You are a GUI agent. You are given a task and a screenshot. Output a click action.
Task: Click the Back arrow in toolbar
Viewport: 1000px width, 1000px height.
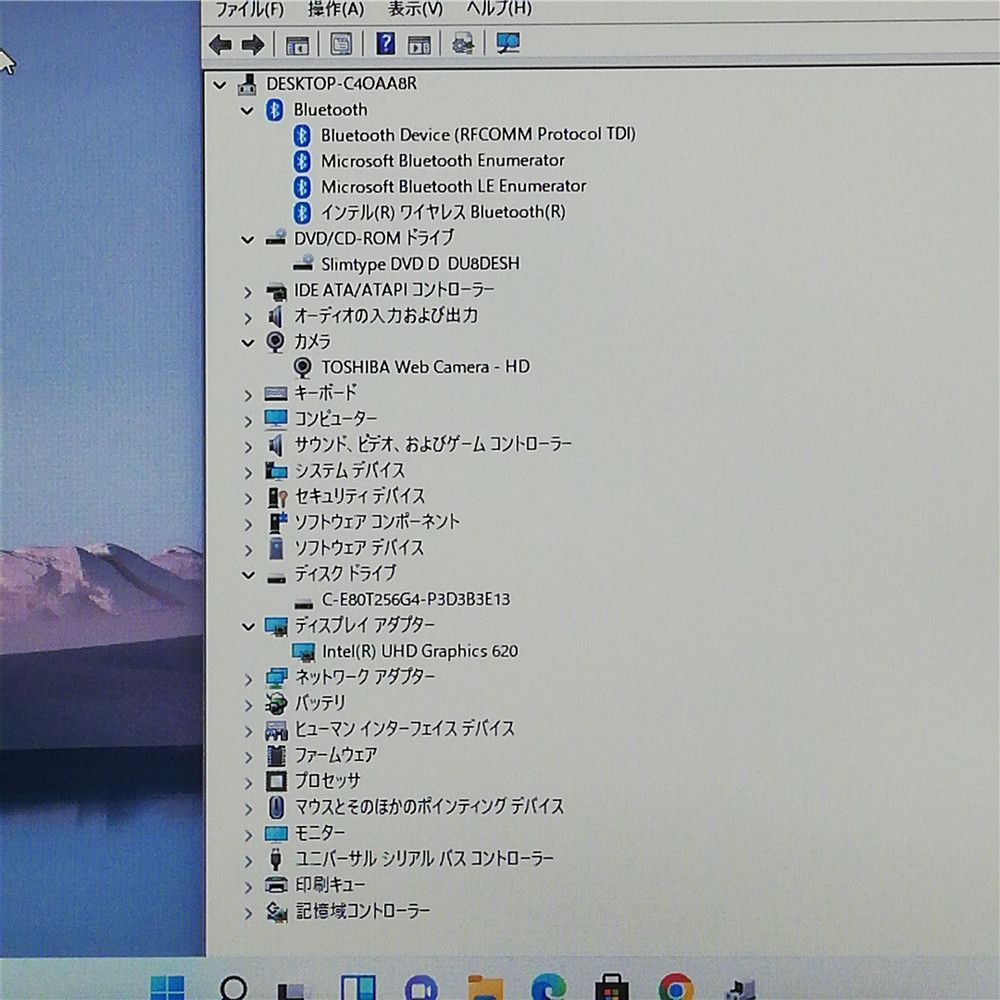(220, 44)
